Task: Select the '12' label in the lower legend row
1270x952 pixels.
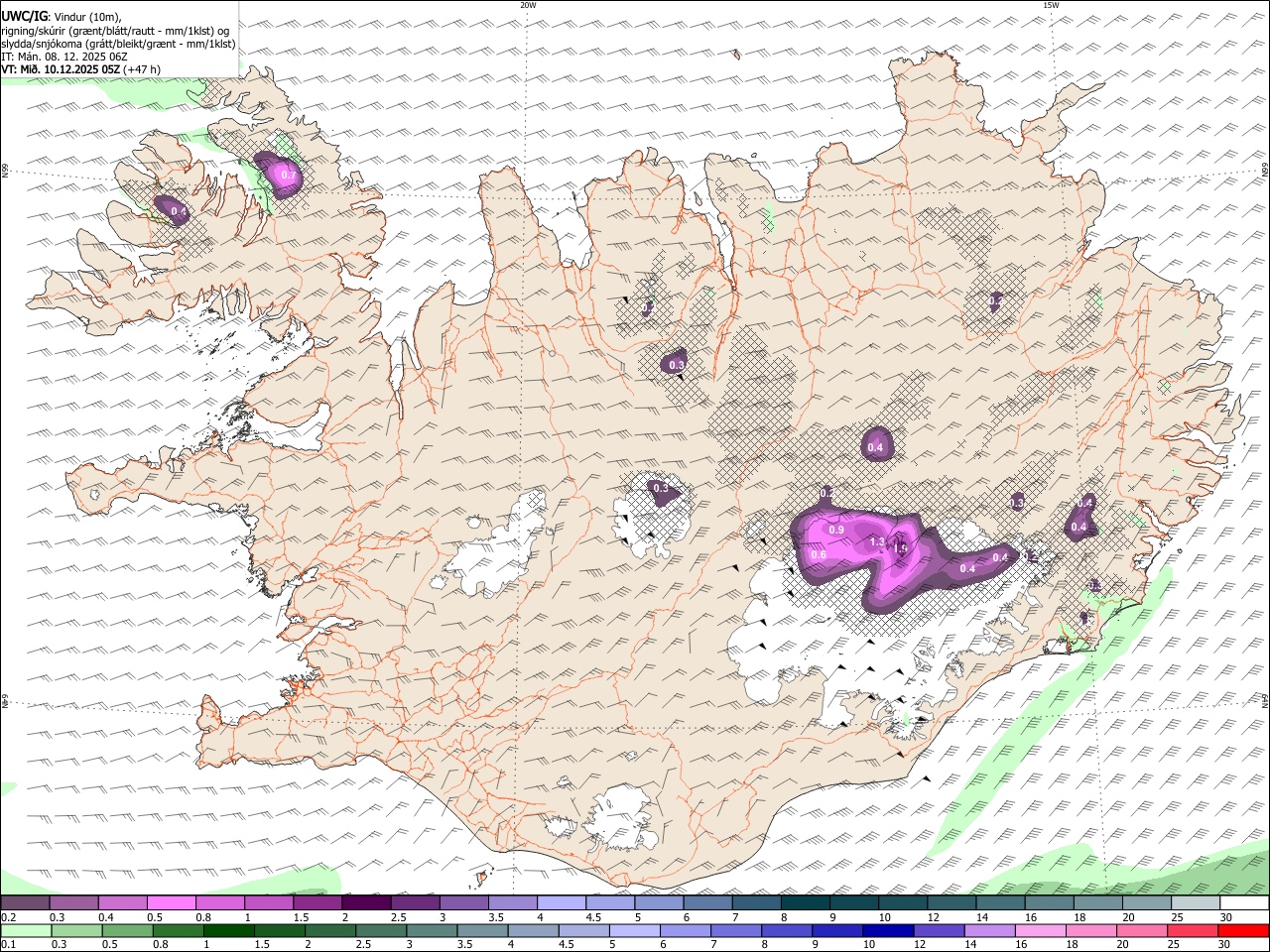Action: (920, 945)
